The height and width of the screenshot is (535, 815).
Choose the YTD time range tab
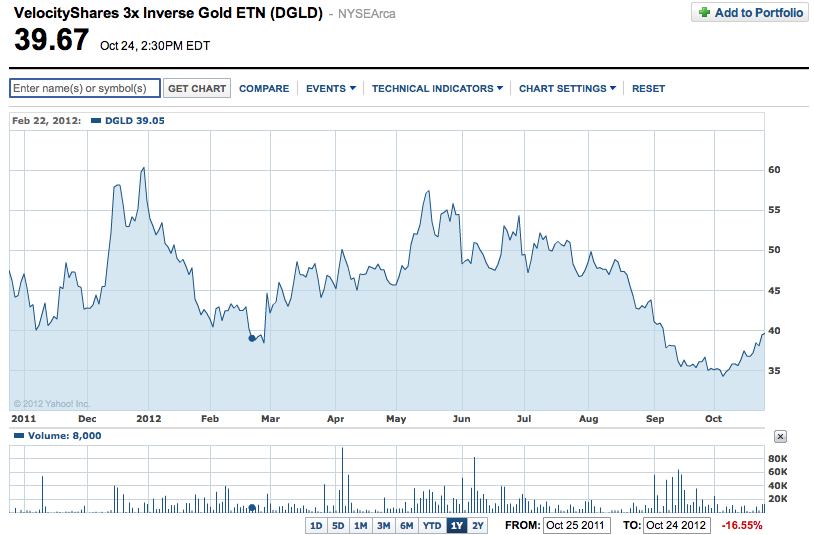(x=432, y=526)
